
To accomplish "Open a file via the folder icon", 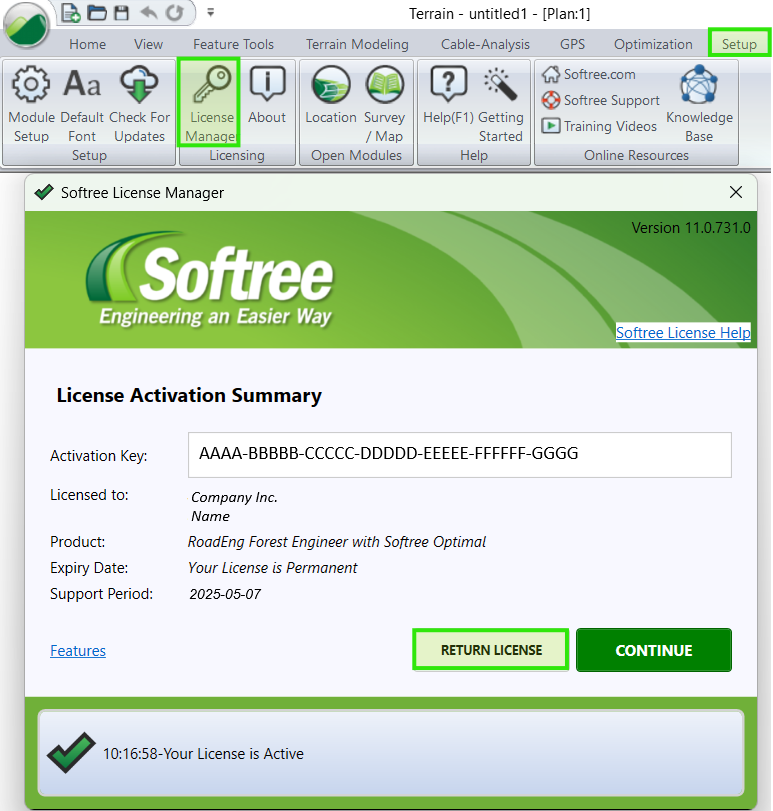I will click(x=97, y=12).
